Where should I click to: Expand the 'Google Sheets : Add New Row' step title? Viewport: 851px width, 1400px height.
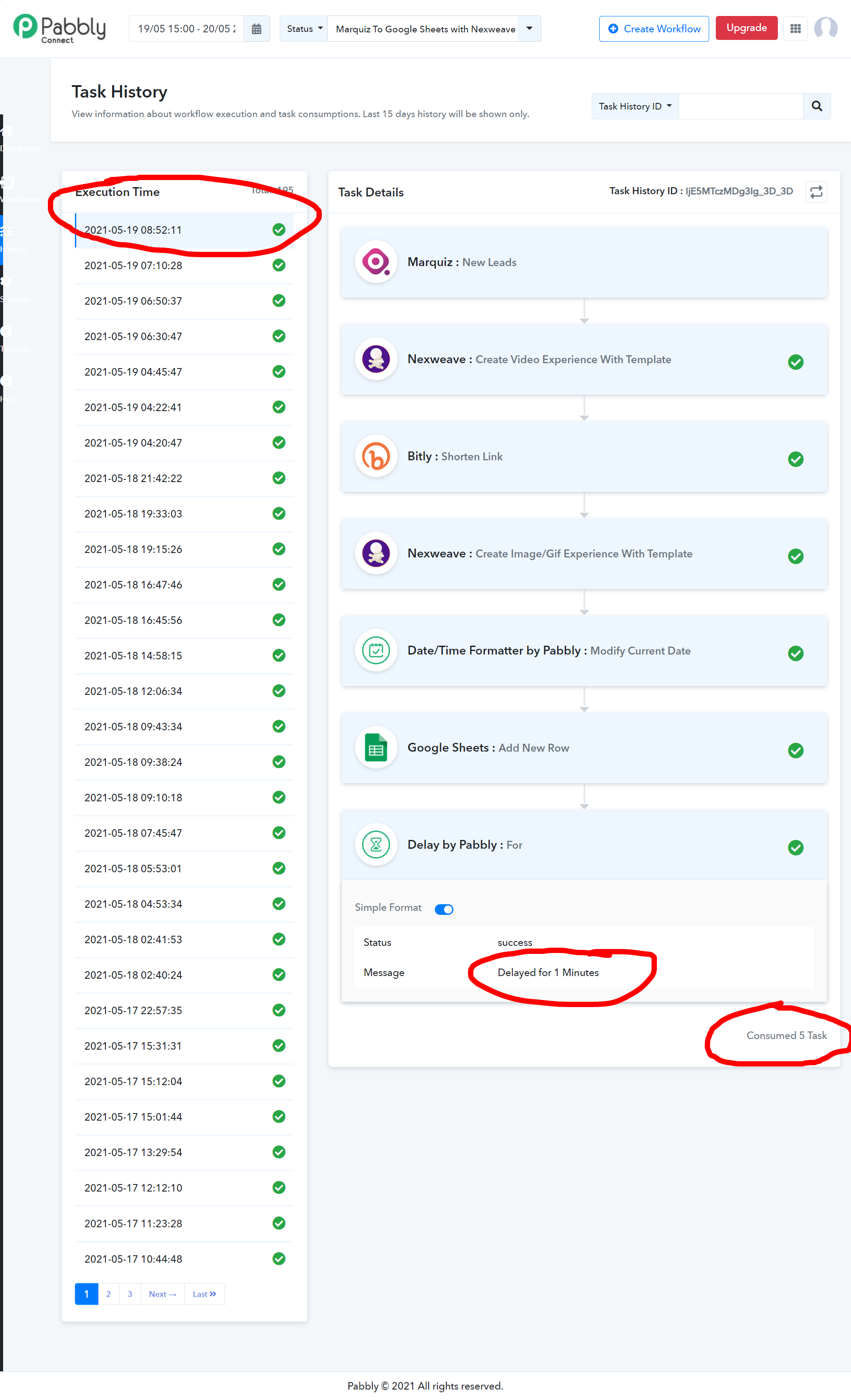pyautogui.click(x=488, y=748)
